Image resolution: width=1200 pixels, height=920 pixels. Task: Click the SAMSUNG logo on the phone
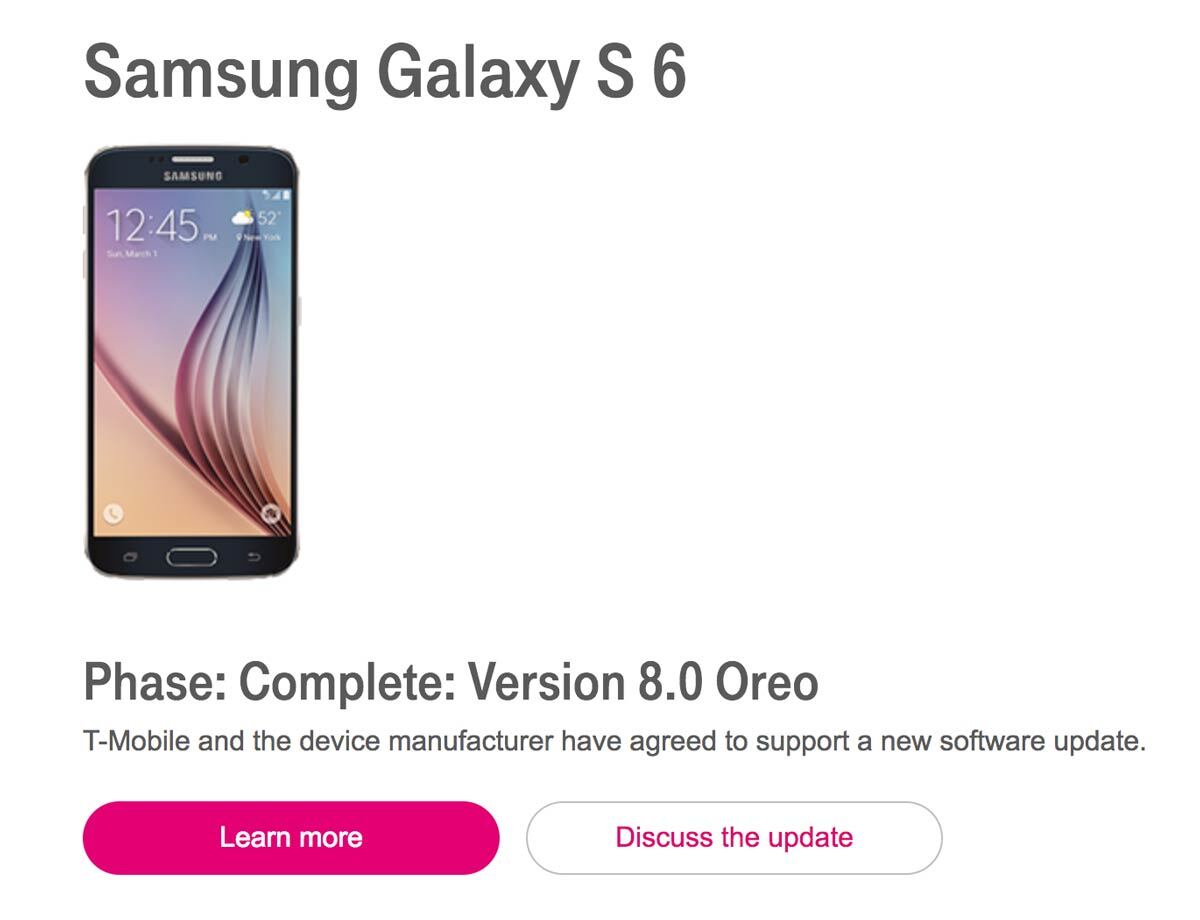pos(193,176)
